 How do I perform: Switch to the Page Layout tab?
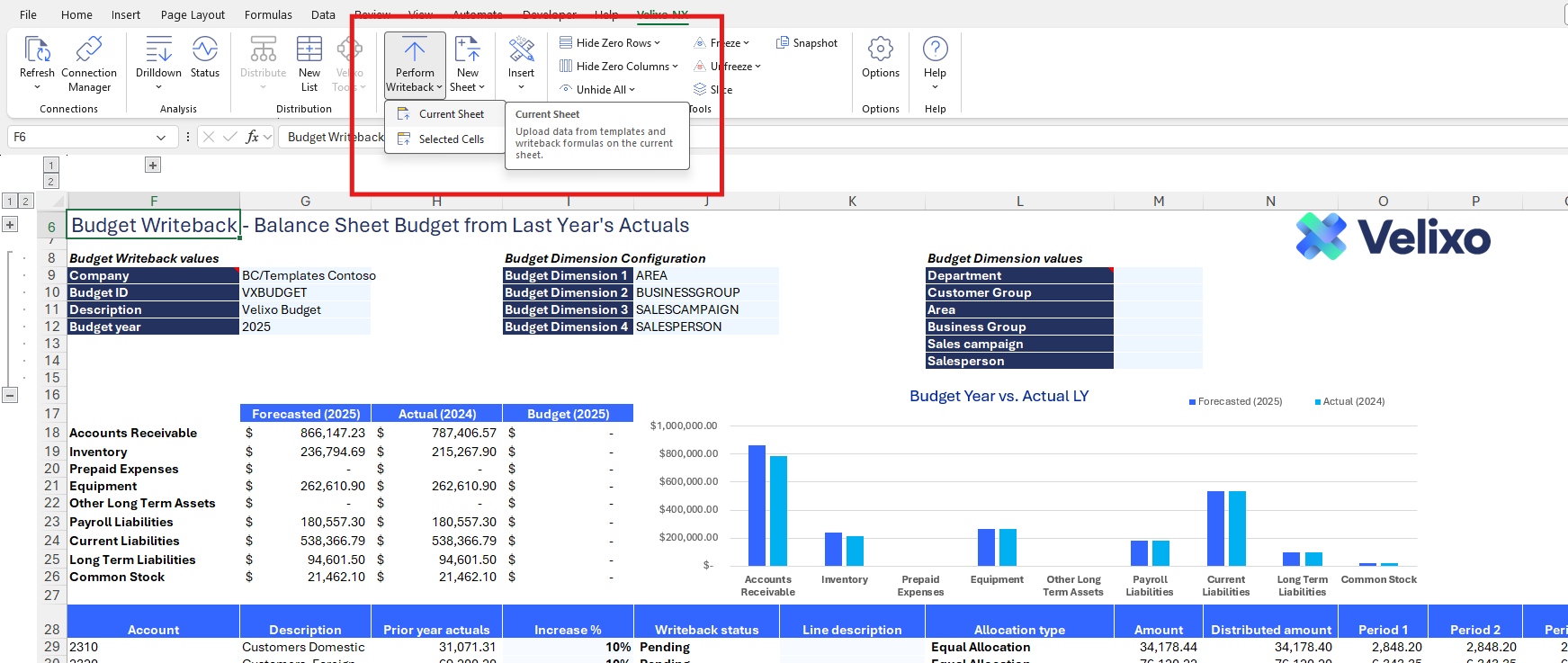[193, 14]
